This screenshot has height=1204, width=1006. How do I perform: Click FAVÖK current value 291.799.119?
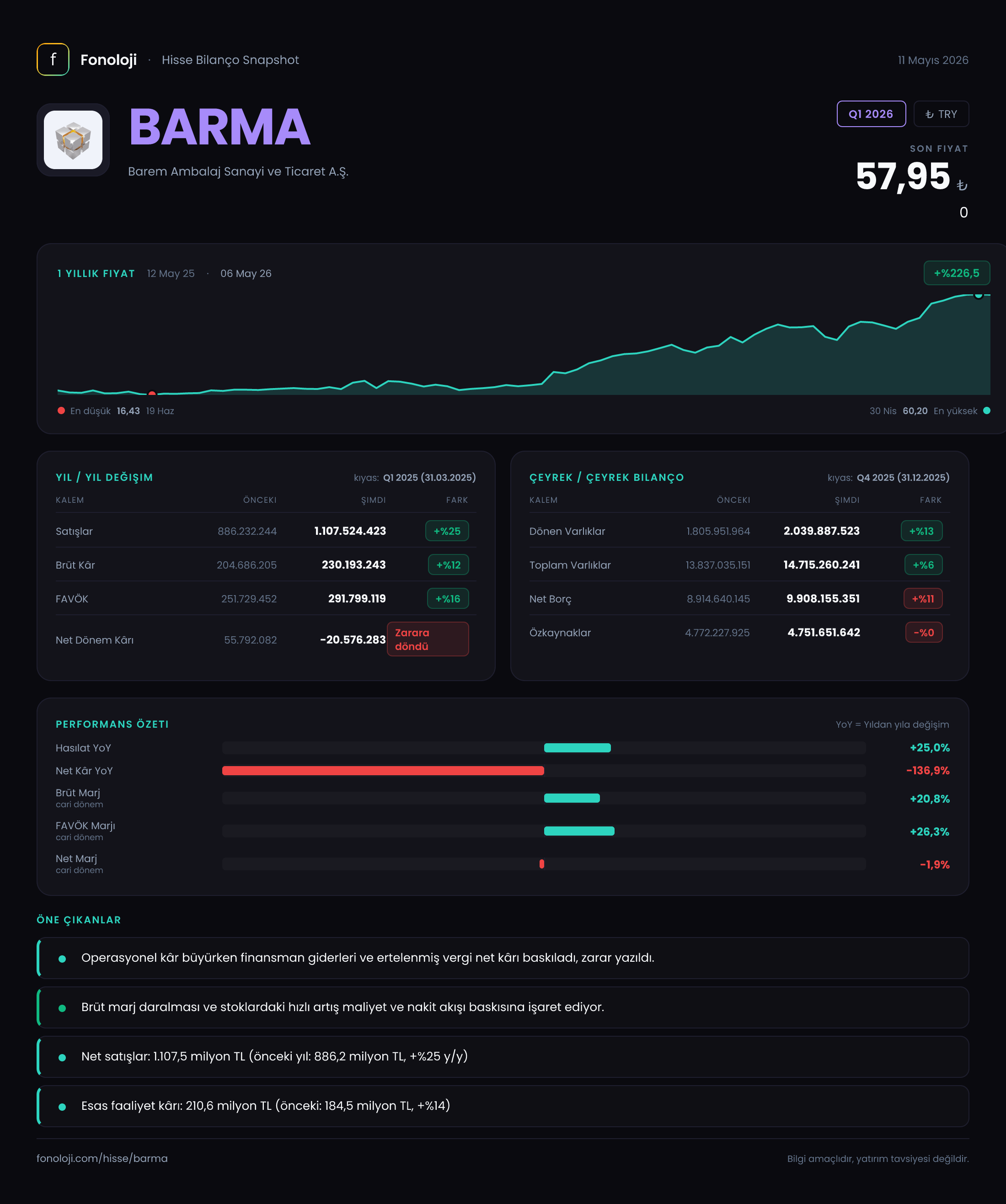coord(357,598)
